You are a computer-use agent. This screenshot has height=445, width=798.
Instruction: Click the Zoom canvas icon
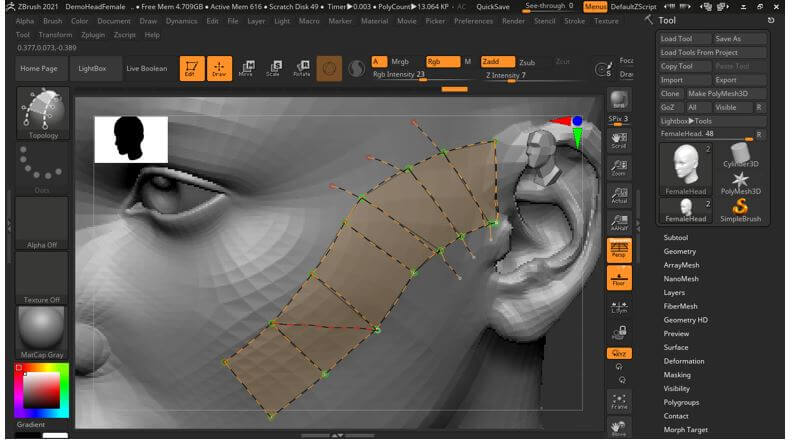pos(619,167)
